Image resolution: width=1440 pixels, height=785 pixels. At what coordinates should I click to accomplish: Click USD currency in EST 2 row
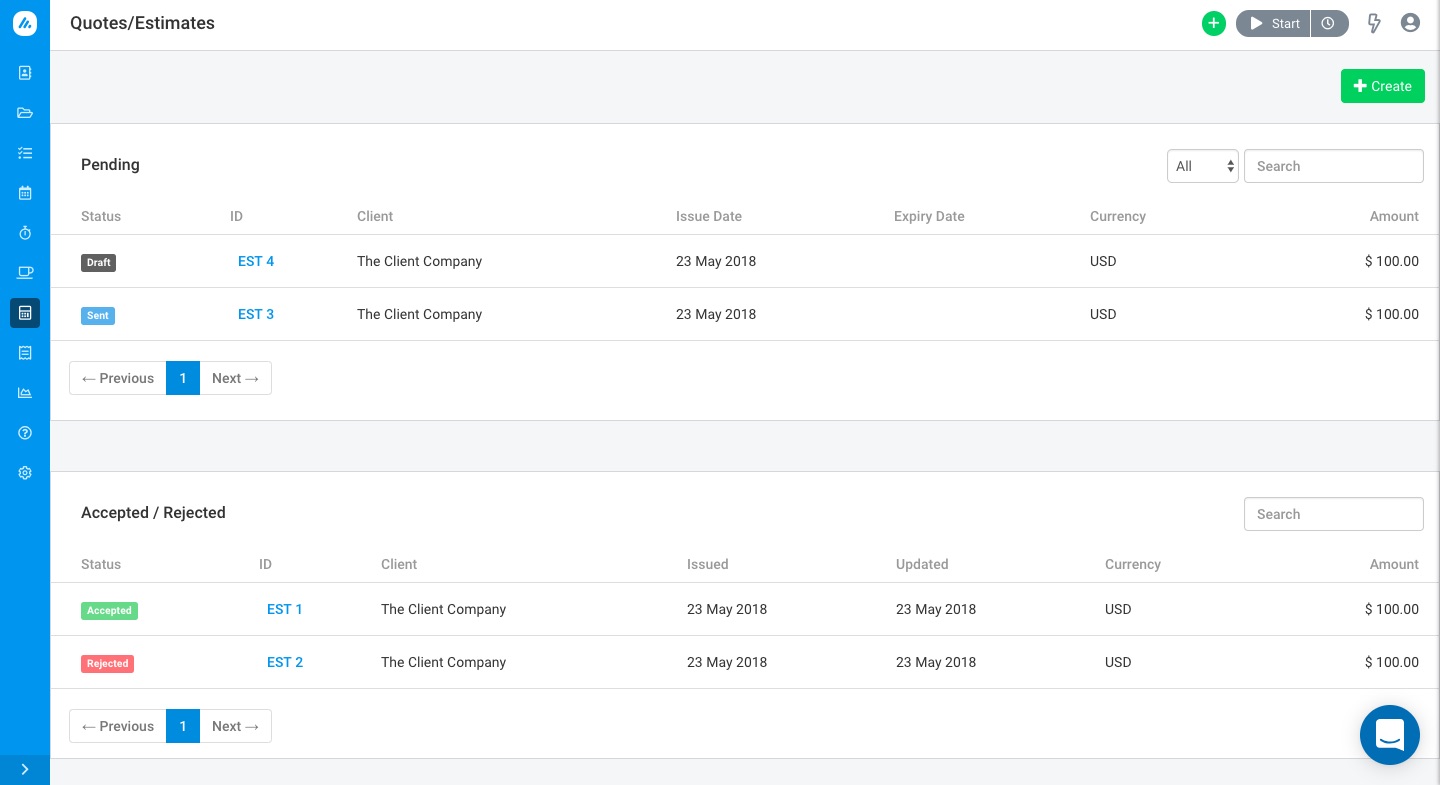pyautogui.click(x=1118, y=662)
